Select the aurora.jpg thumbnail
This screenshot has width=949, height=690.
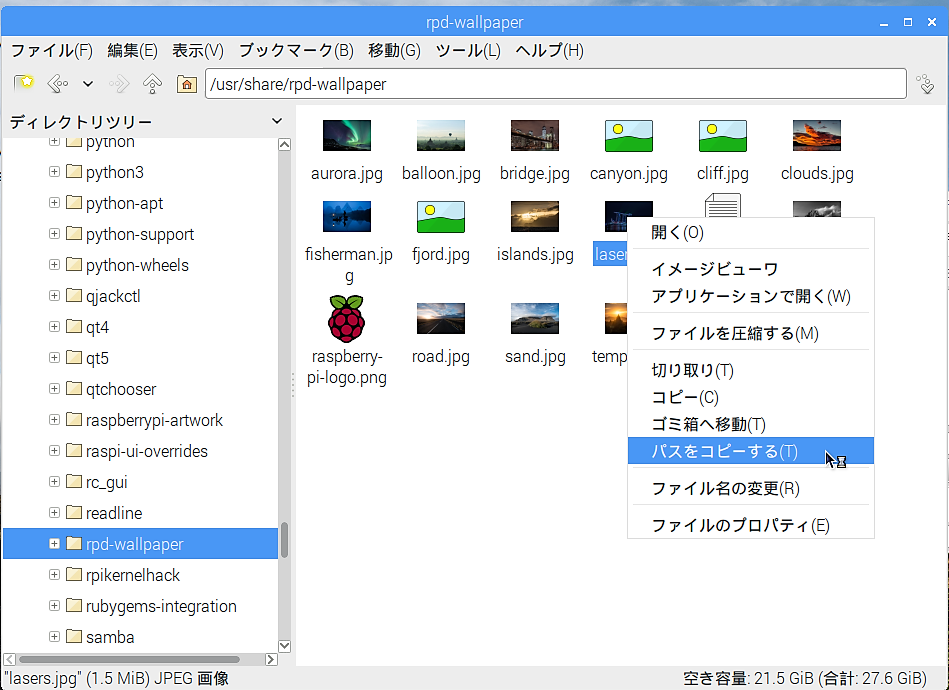pos(347,136)
